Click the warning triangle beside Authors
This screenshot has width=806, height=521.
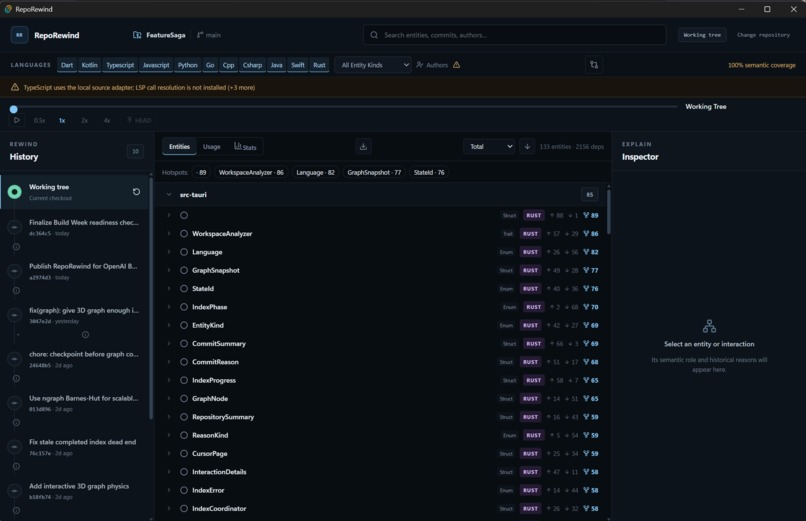point(456,65)
